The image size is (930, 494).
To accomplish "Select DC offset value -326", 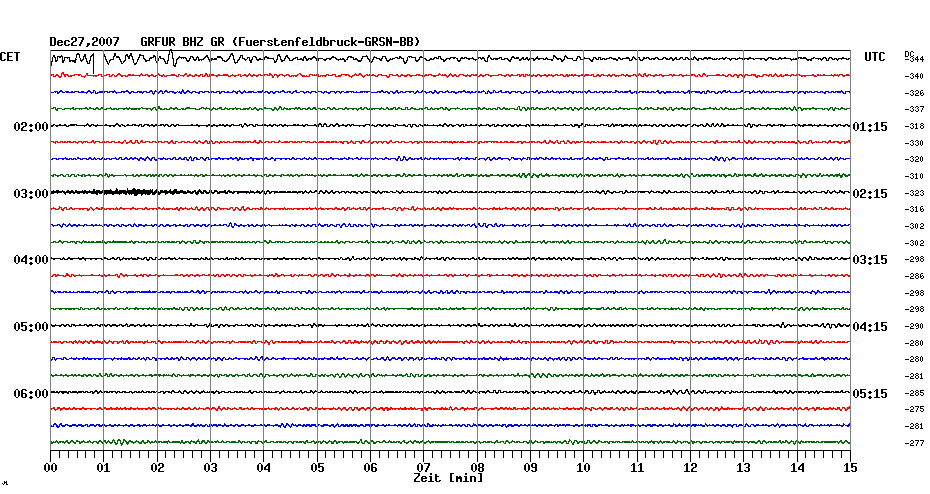I will 915,93.
